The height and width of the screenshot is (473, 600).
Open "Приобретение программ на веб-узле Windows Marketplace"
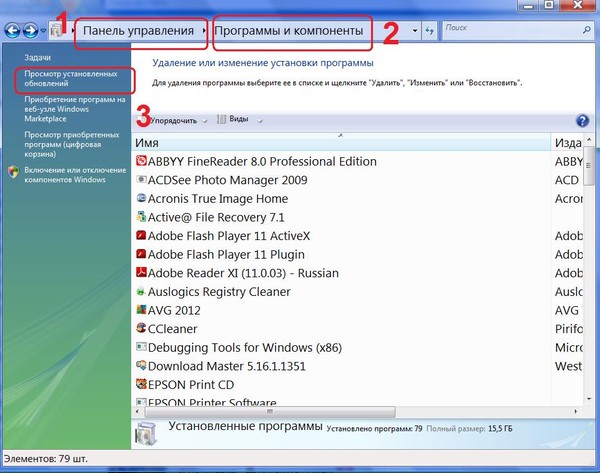click(75, 109)
